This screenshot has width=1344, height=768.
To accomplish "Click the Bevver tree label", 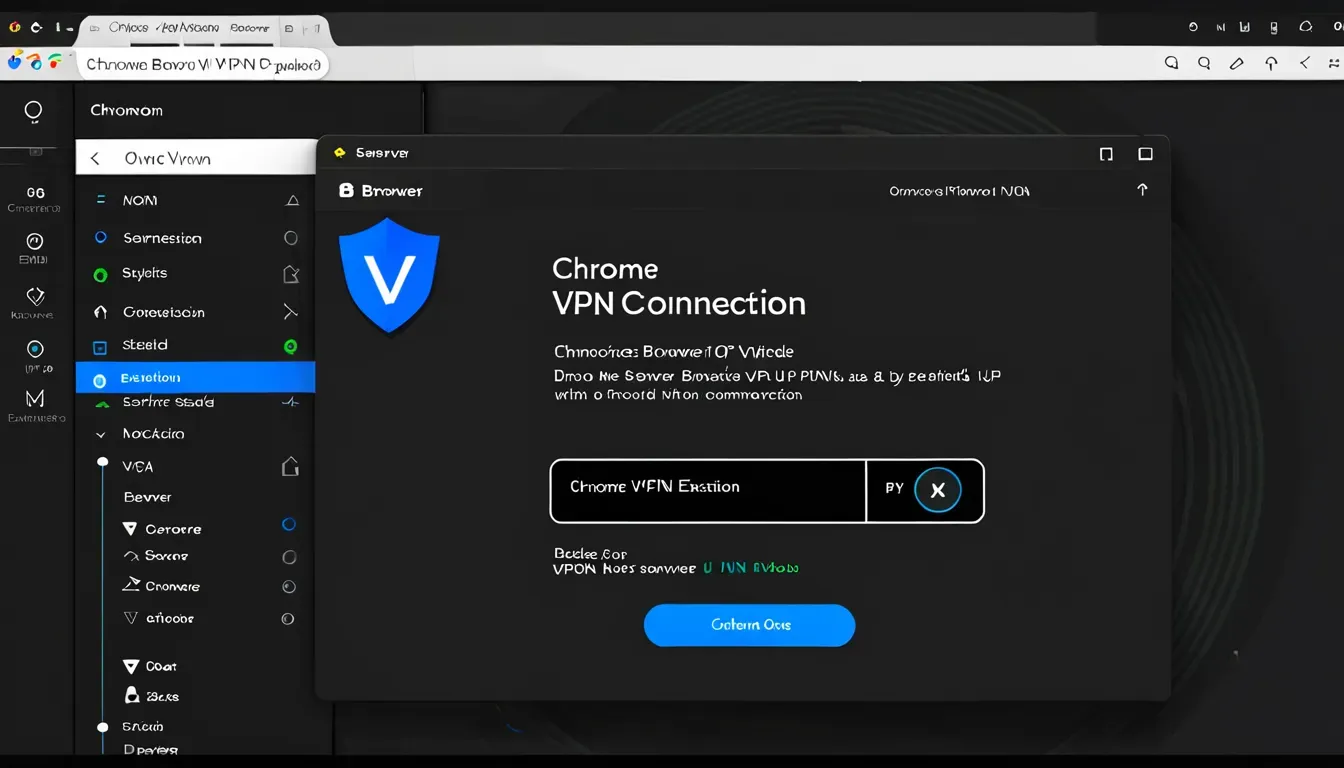I will 147,497.
